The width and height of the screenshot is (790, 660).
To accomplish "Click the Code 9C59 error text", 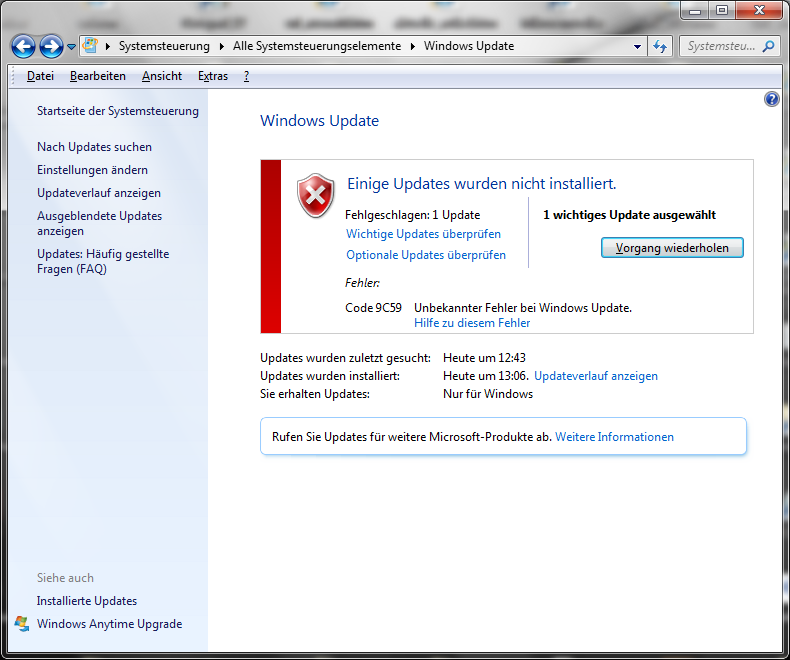I will click(373, 308).
